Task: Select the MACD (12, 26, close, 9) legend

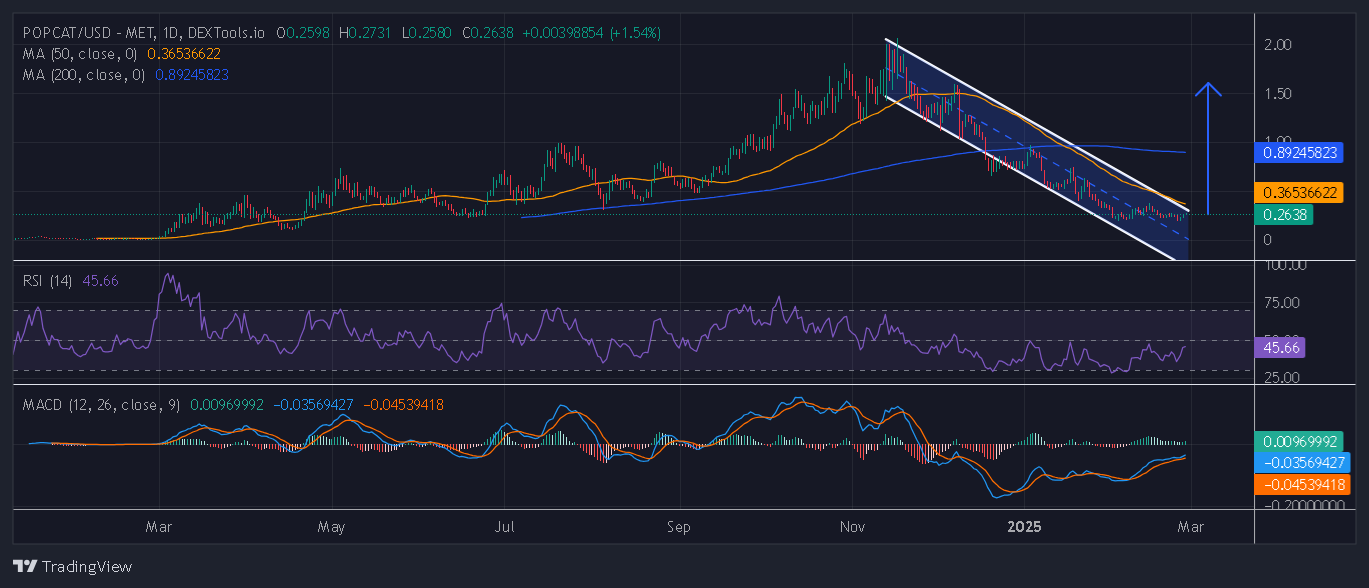Action: click(102, 405)
